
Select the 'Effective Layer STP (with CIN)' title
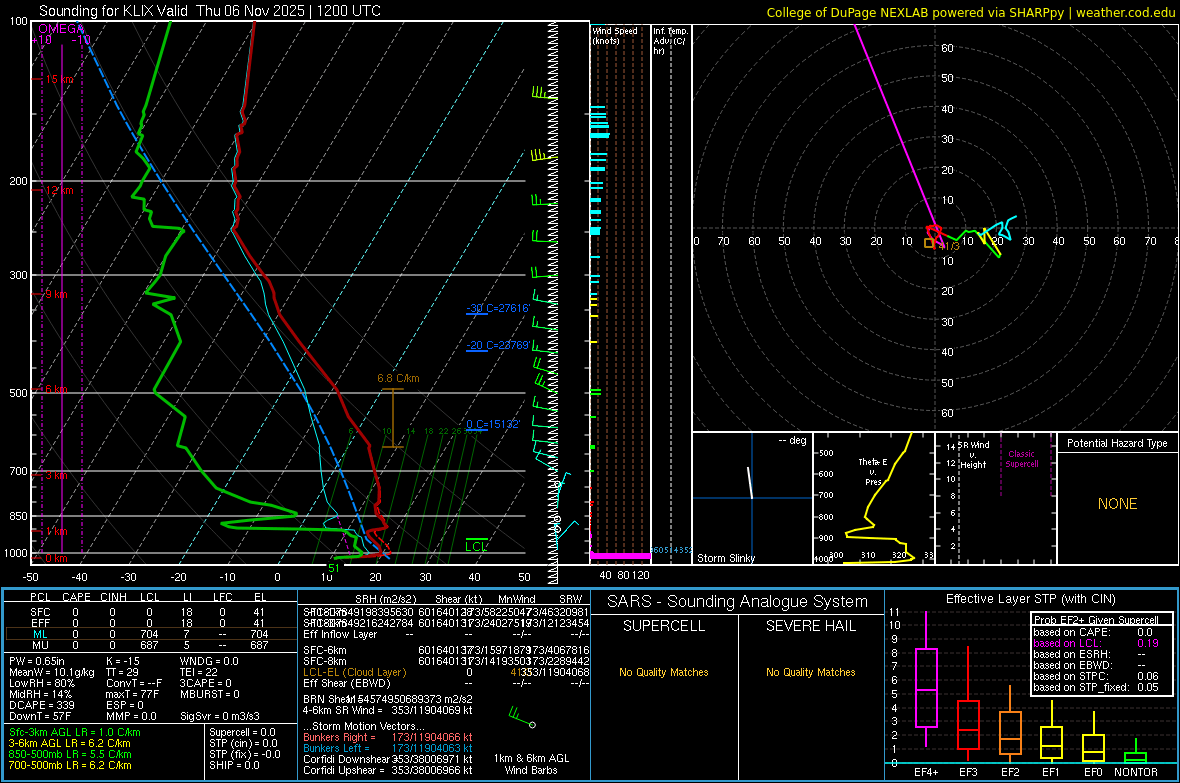coord(1030,599)
